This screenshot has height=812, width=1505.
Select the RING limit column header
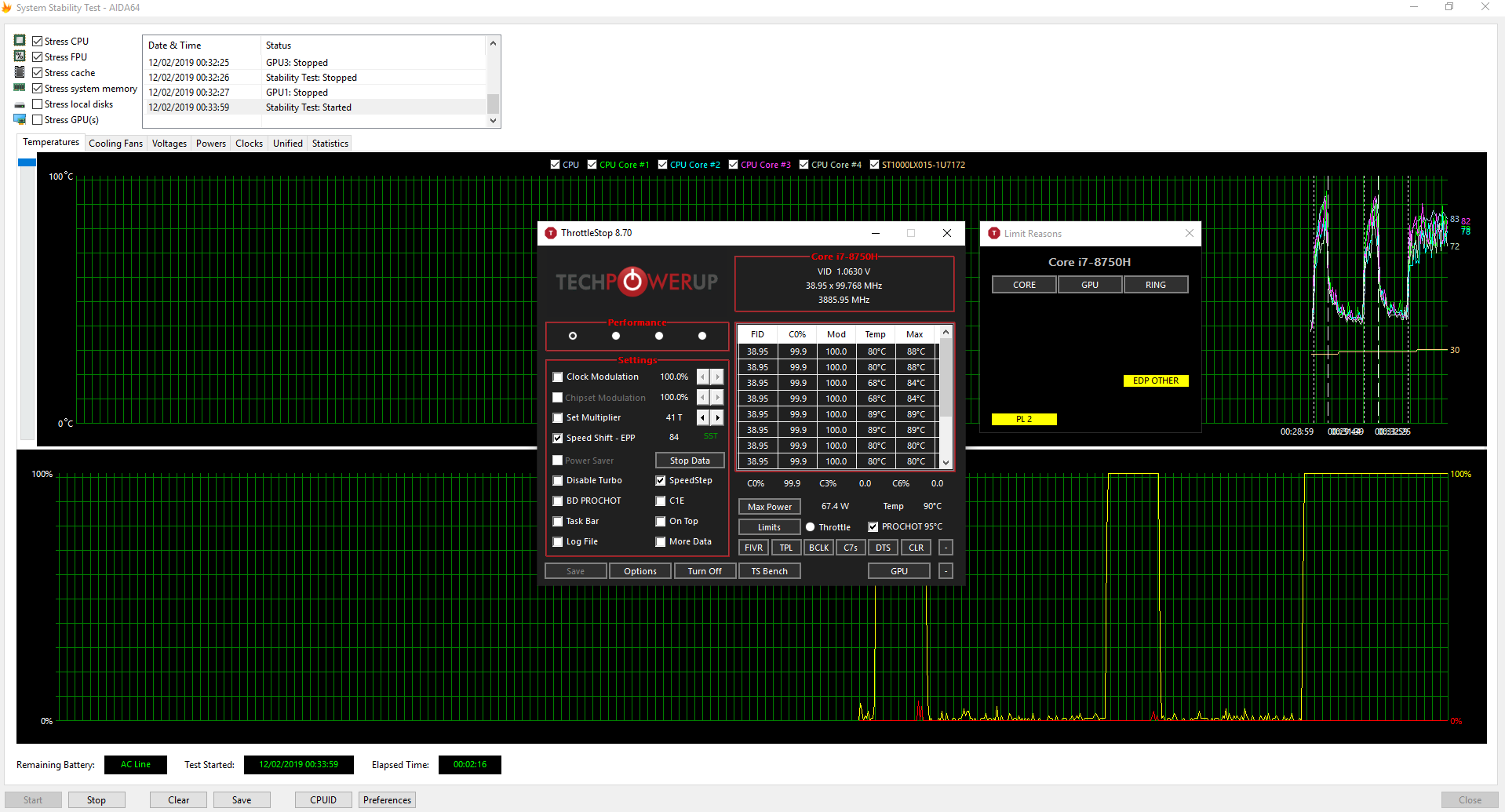pos(1156,285)
